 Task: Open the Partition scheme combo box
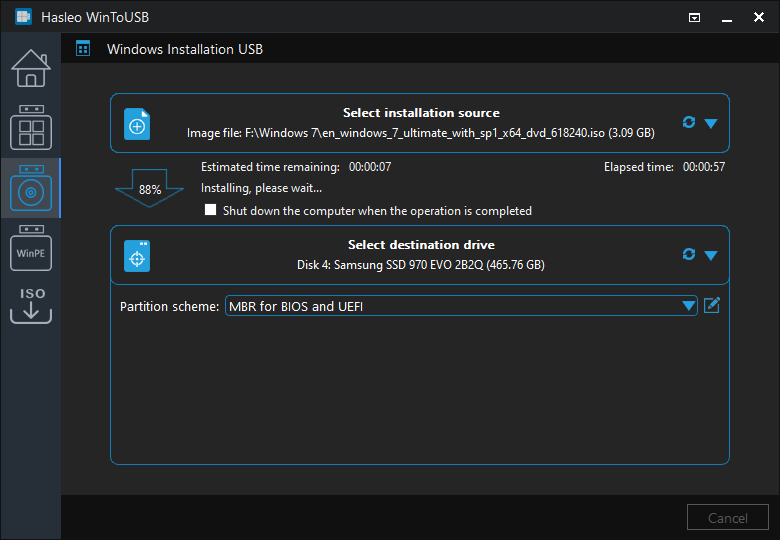[x=461, y=306]
